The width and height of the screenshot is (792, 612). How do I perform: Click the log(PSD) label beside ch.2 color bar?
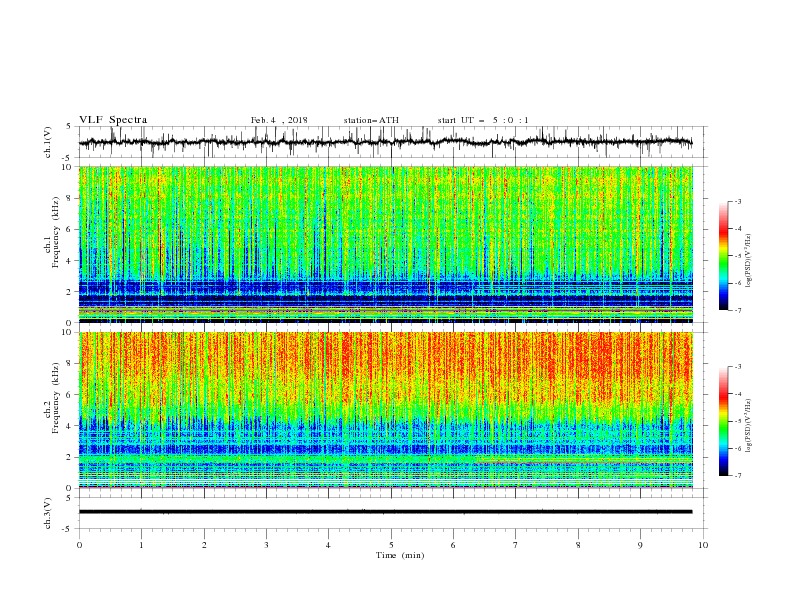point(749,426)
